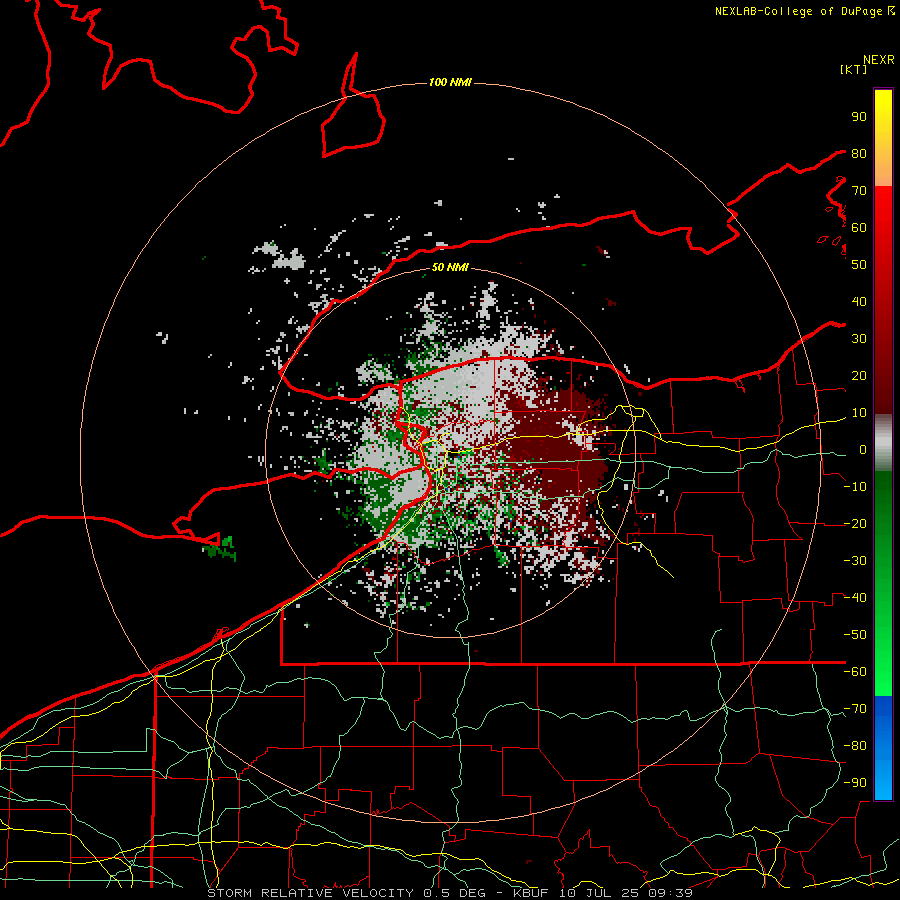Pick the gray band near 0 on scale
Screen dimensions: 900x900
[883, 445]
